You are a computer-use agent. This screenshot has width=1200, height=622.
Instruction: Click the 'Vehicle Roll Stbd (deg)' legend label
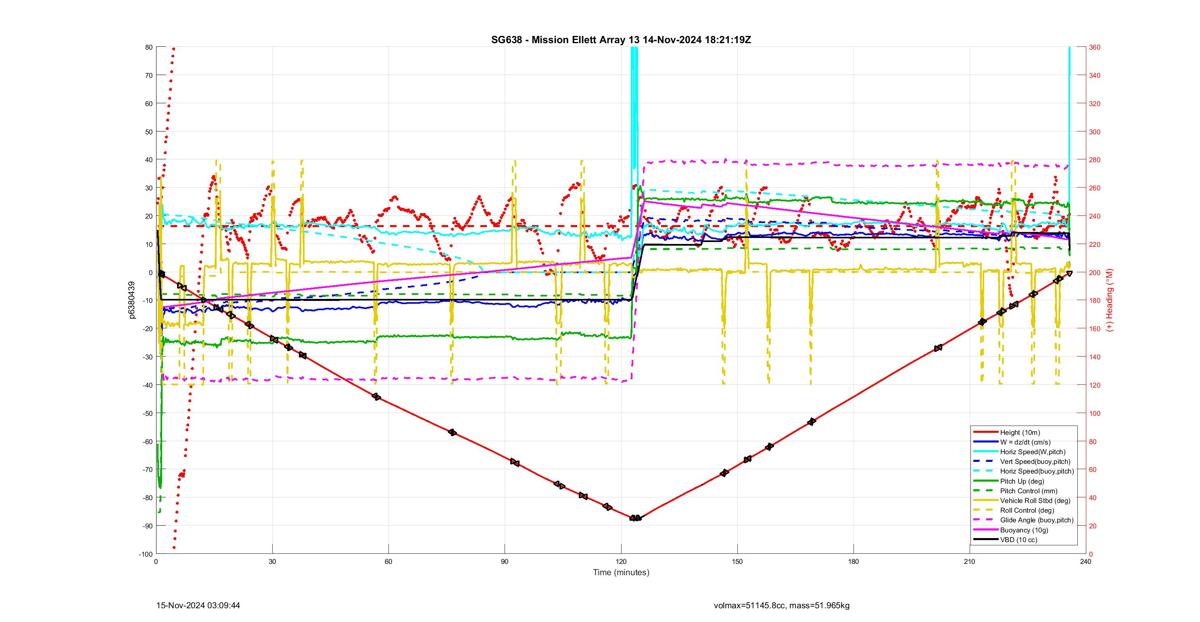(x=1035, y=501)
